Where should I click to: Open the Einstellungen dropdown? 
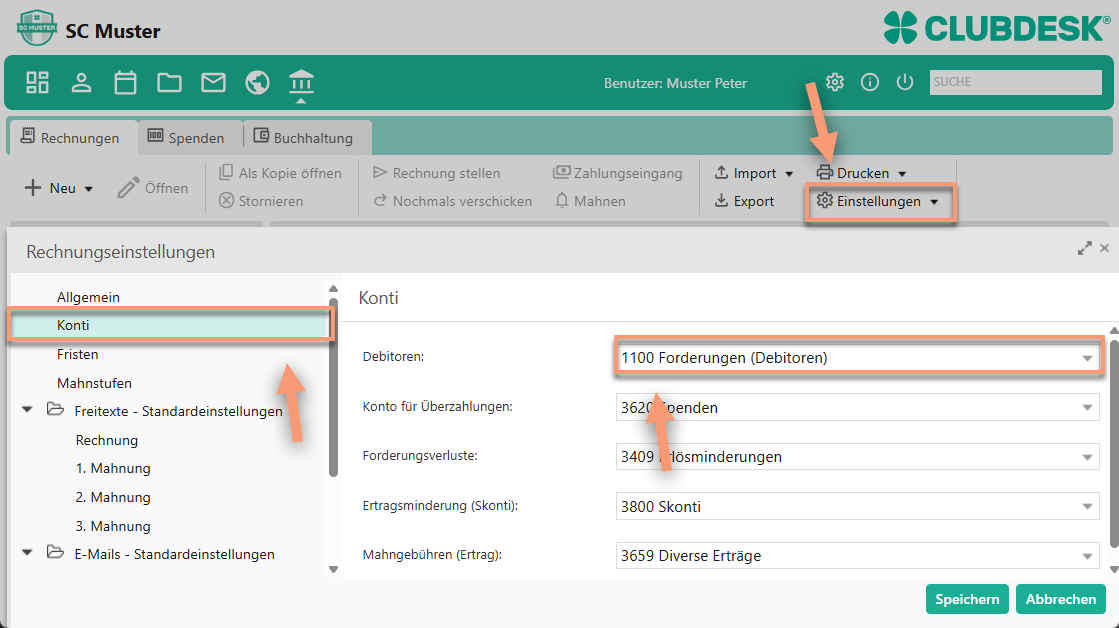pos(879,201)
